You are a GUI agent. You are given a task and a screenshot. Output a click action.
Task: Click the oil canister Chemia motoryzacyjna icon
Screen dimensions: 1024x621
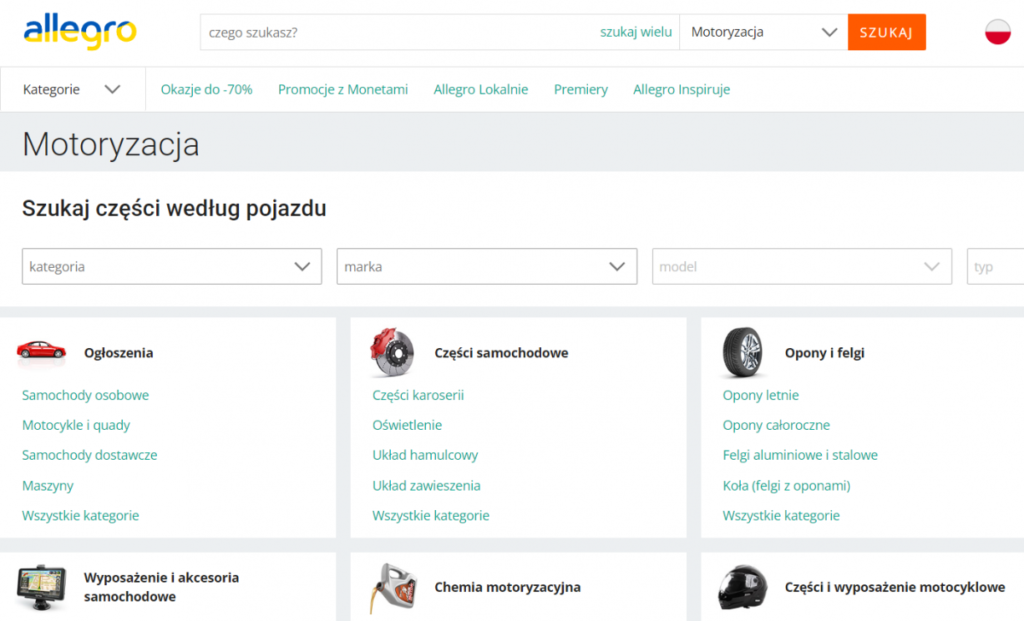click(392, 588)
